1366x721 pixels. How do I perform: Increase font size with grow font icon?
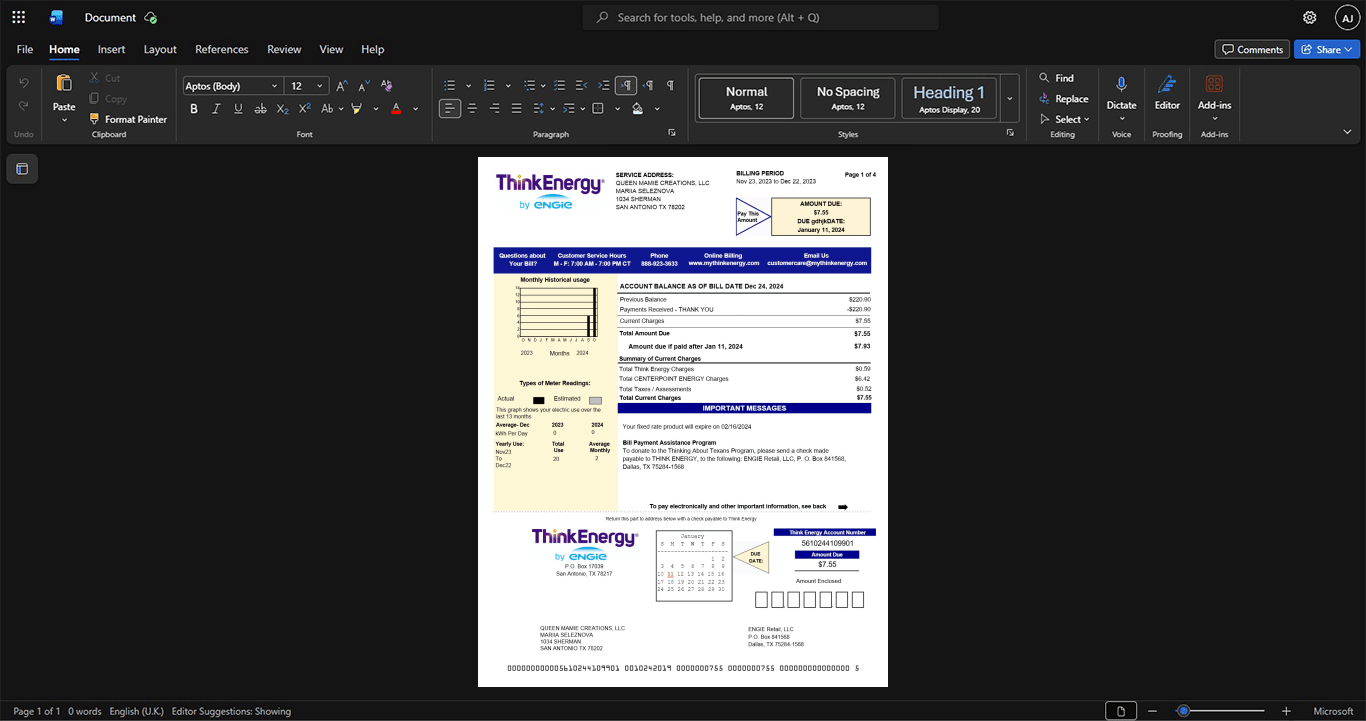click(342, 86)
